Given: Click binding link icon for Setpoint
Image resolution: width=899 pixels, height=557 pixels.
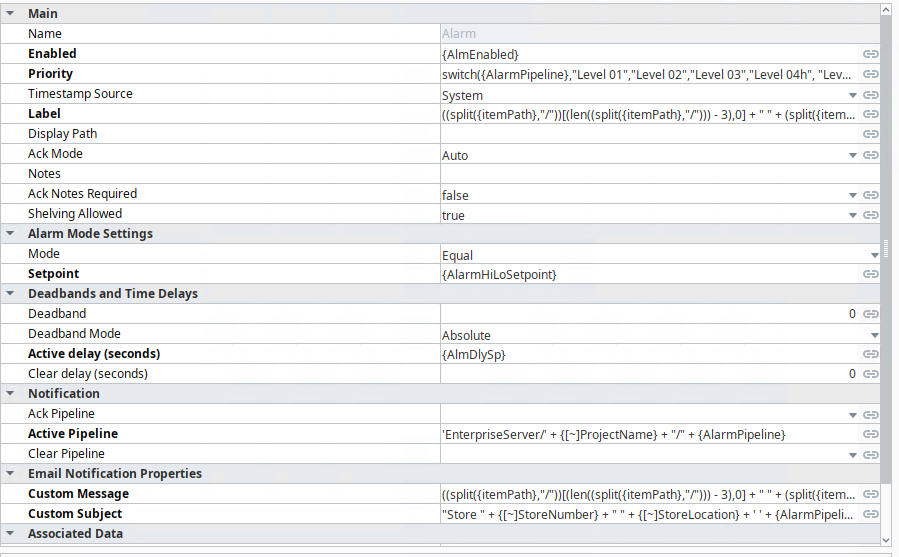Looking at the screenshot, I should coord(871,274).
